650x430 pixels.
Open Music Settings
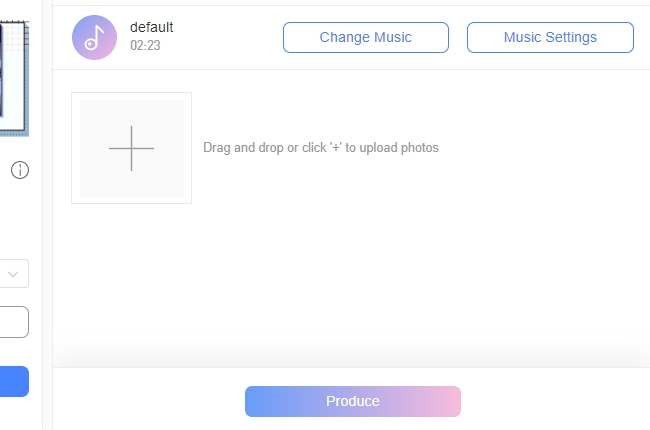[550, 38]
